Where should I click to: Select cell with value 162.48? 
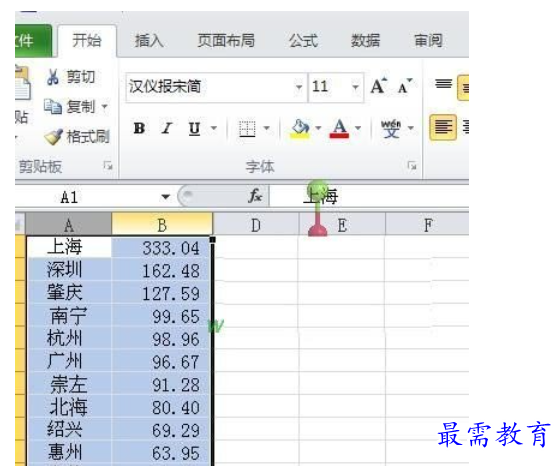161,270
